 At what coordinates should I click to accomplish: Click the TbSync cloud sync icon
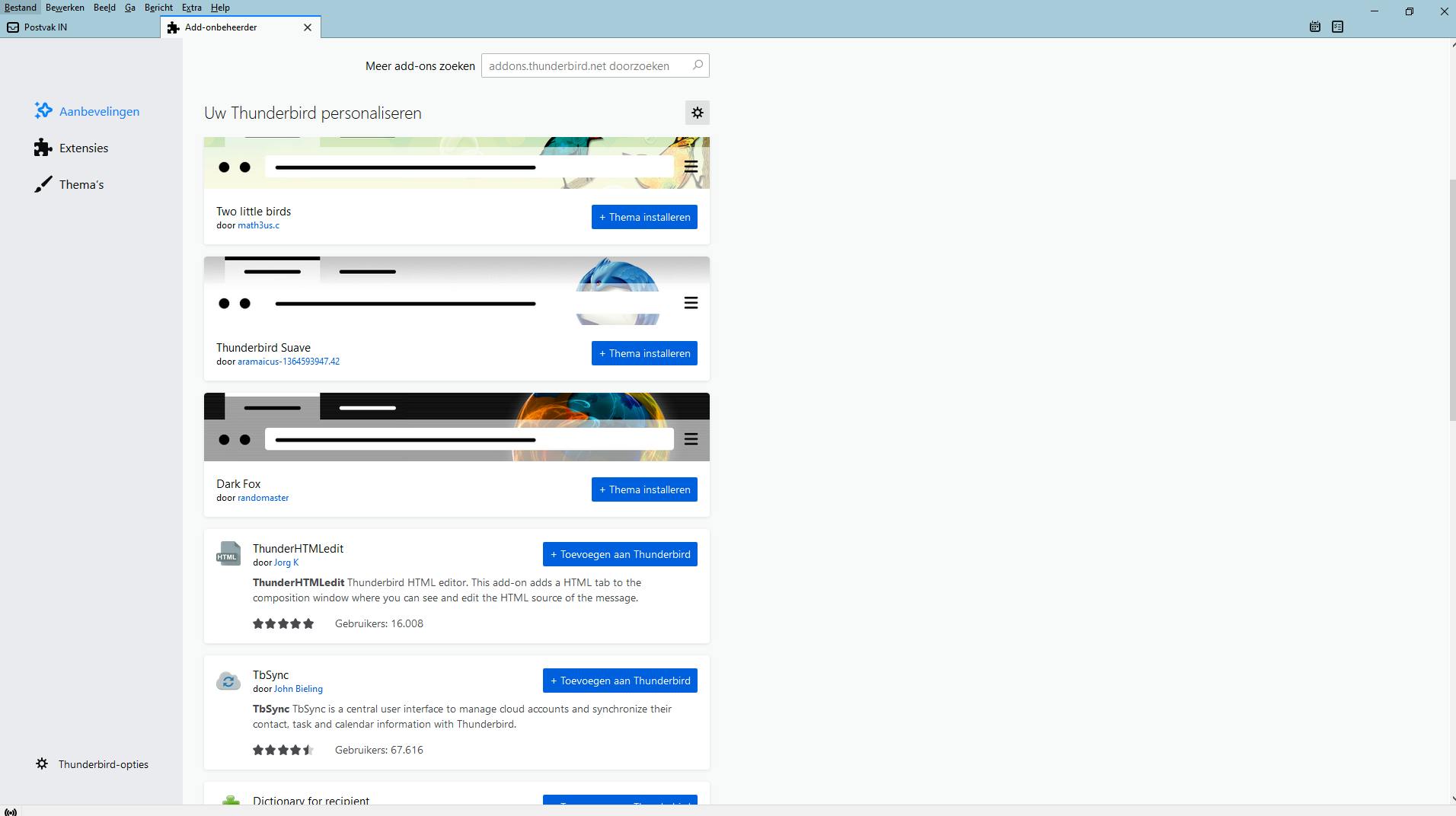(228, 681)
